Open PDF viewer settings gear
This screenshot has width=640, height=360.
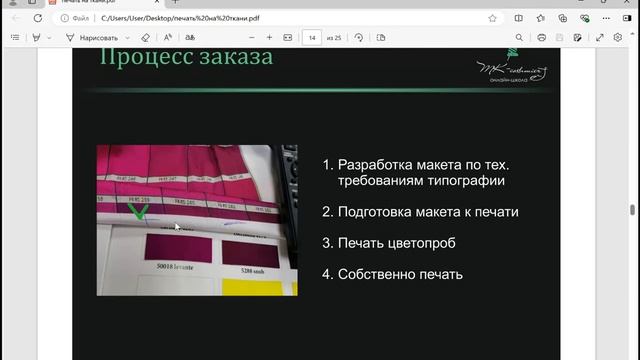pyautogui.click(x=618, y=38)
